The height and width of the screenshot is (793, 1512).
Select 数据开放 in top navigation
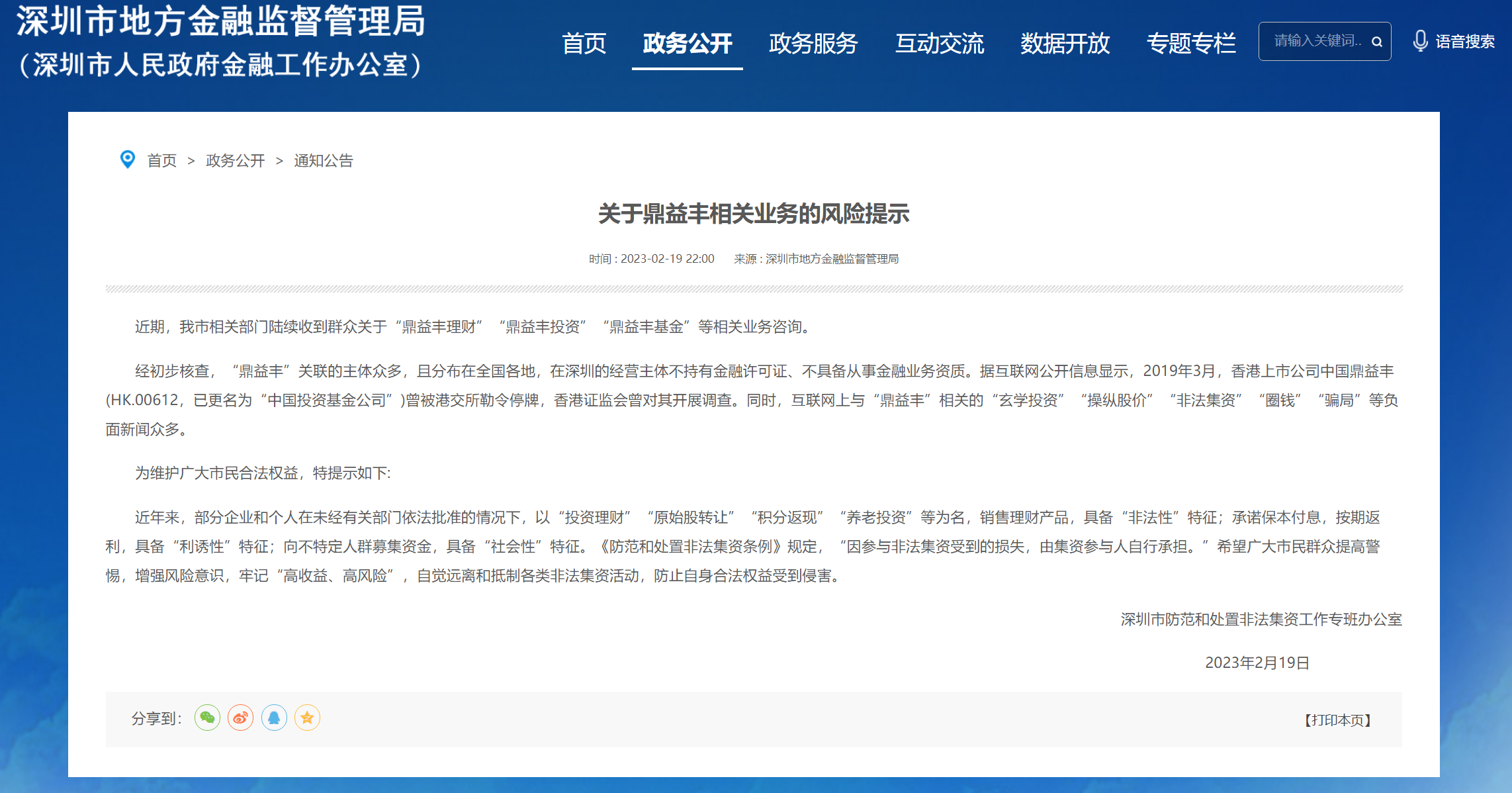coord(1065,44)
